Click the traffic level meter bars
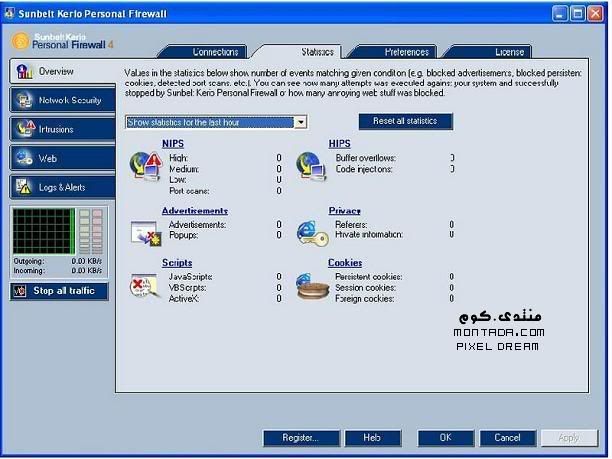Screen dimensions: 612x459 [x=91, y=231]
